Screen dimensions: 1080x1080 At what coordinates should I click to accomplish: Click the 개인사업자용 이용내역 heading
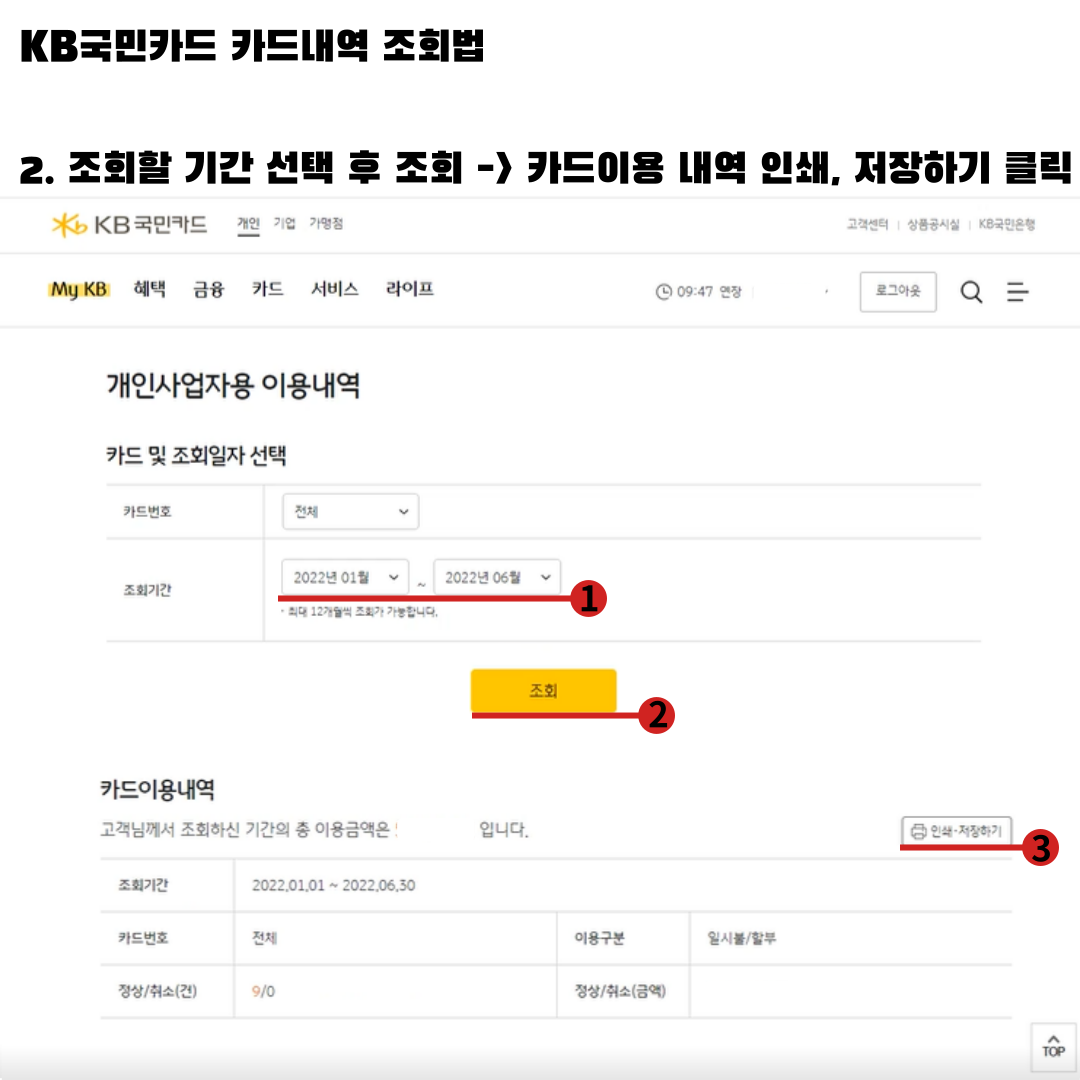(x=233, y=385)
